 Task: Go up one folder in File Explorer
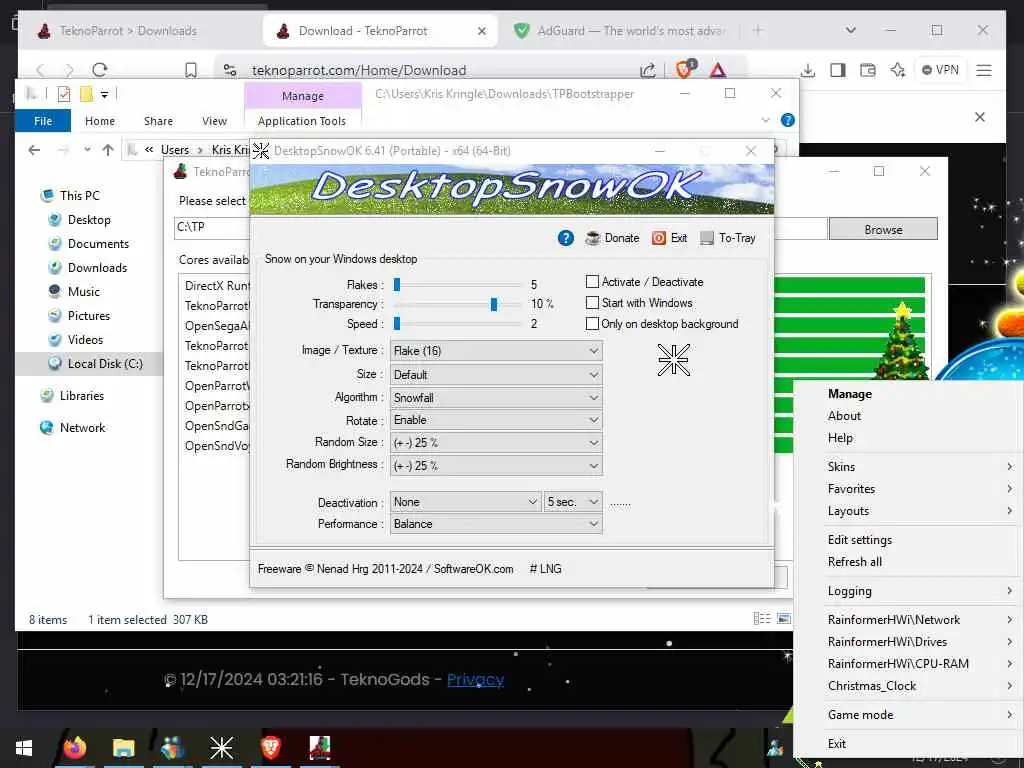(x=108, y=150)
